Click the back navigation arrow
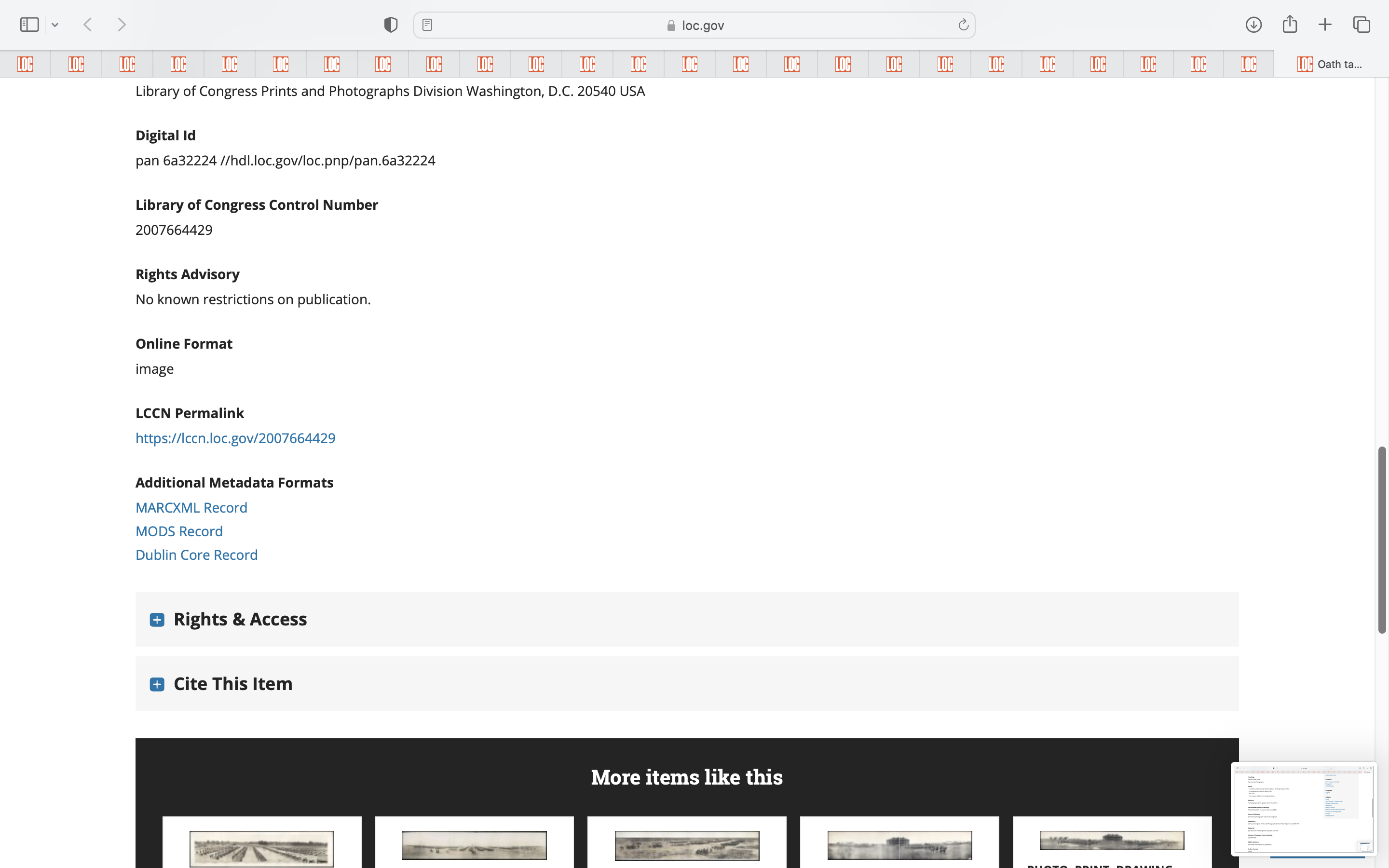 [x=88, y=25]
